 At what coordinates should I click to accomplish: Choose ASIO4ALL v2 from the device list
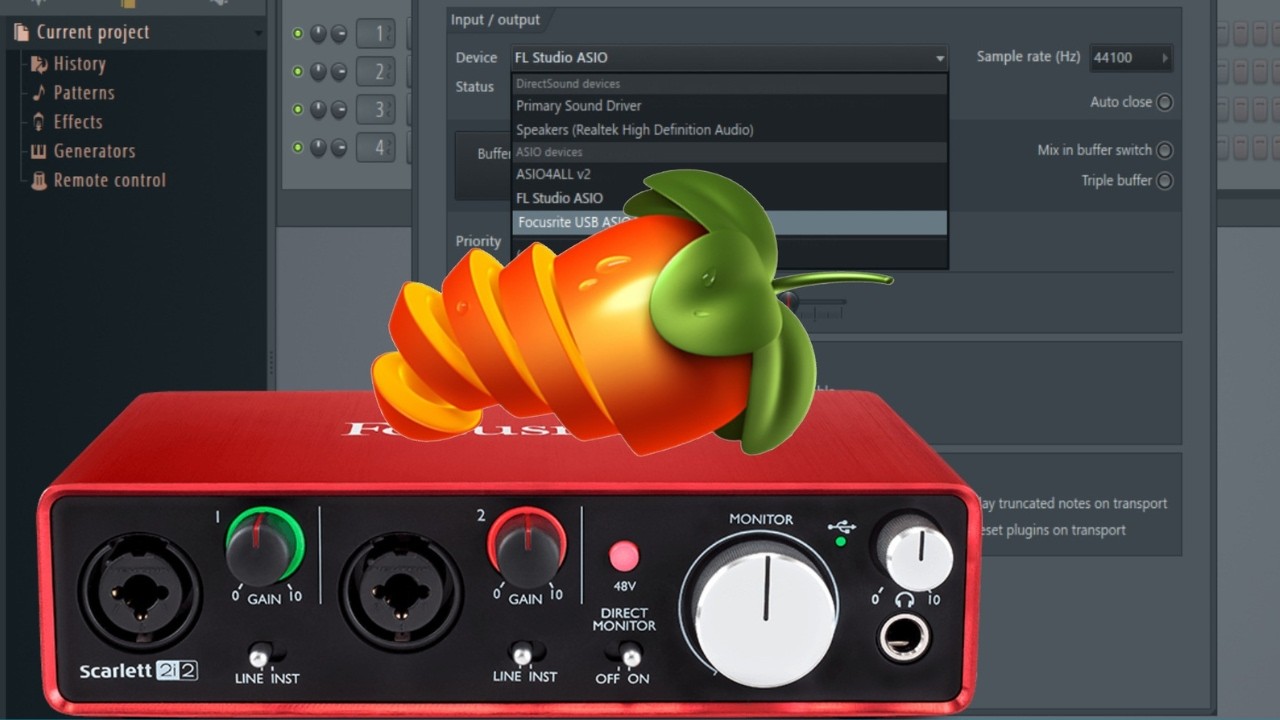pos(729,174)
